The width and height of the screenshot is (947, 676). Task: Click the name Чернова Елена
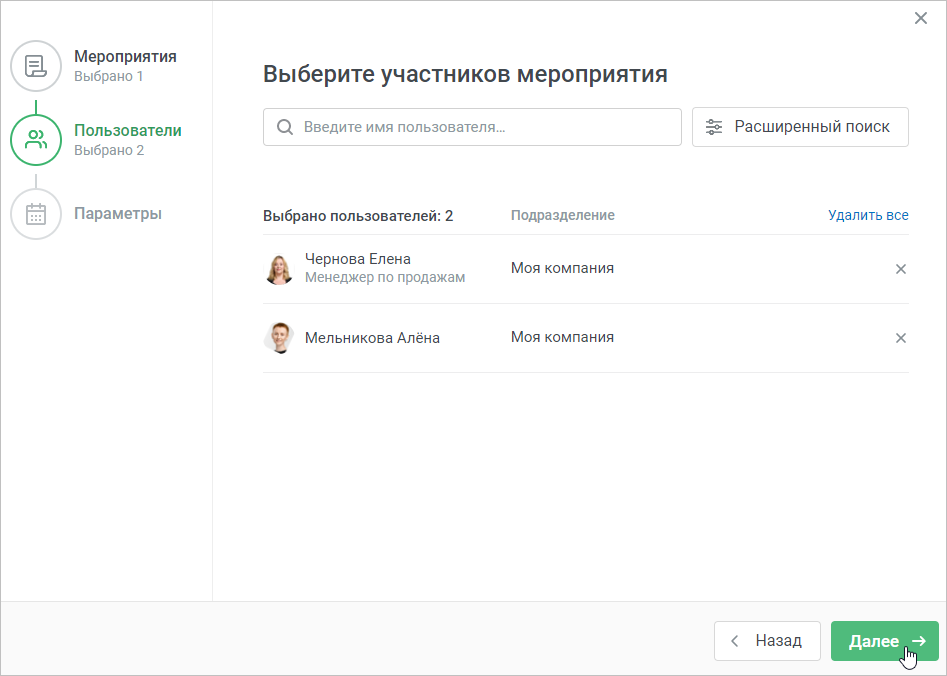[358, 259]
